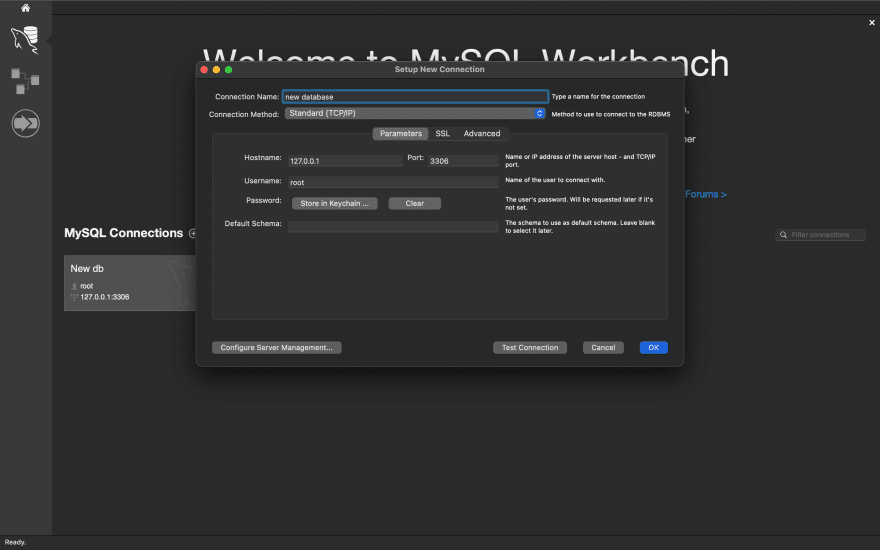
Task: Close the welcome panel with X icon
Action: [x=872, y=22]
